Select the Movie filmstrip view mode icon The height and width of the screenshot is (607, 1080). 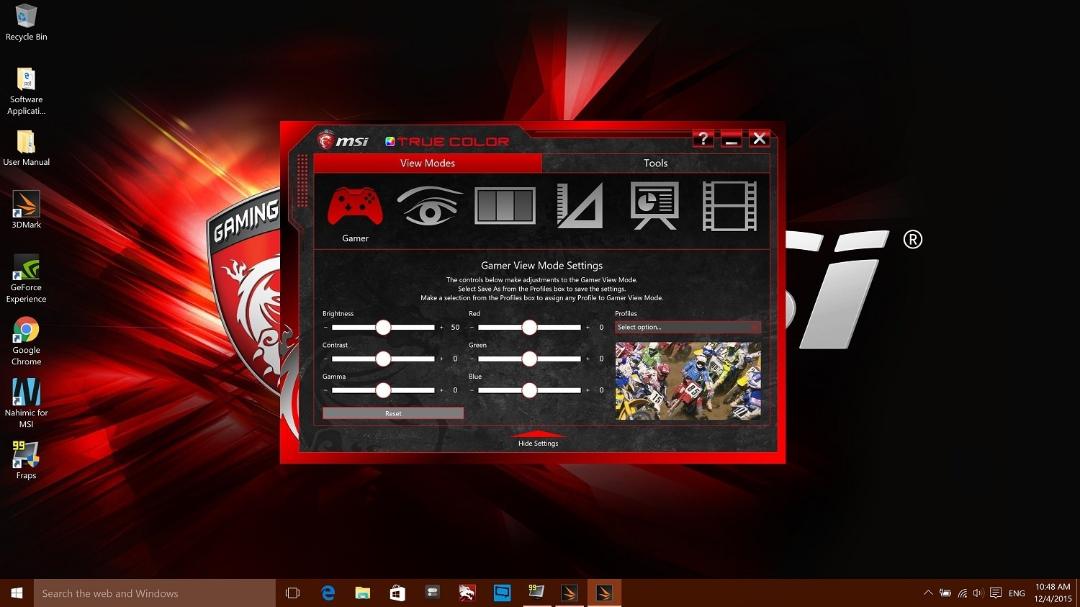click(x=729, y=205)
